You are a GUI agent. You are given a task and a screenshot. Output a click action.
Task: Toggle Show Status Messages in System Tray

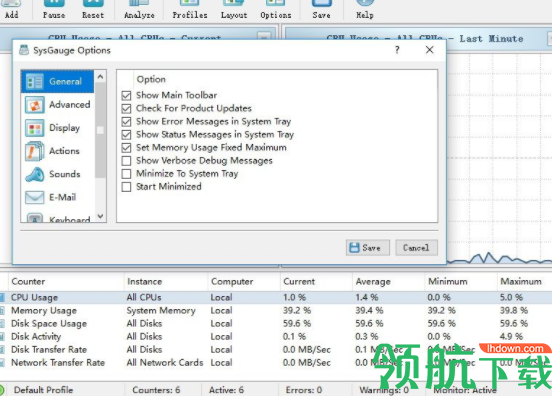126,134
